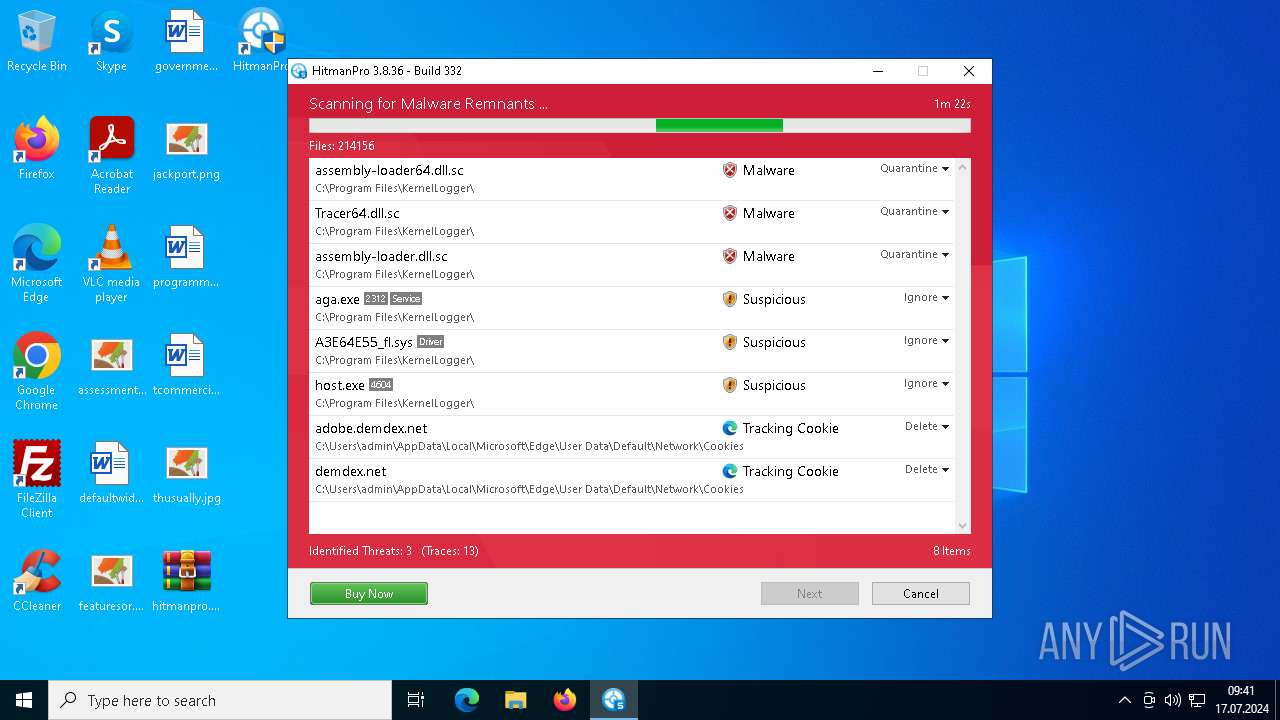Screen dimensions: 1280x720
Task: Select the Tracer64.dll.sc entry
Action: tap(632, 222)
